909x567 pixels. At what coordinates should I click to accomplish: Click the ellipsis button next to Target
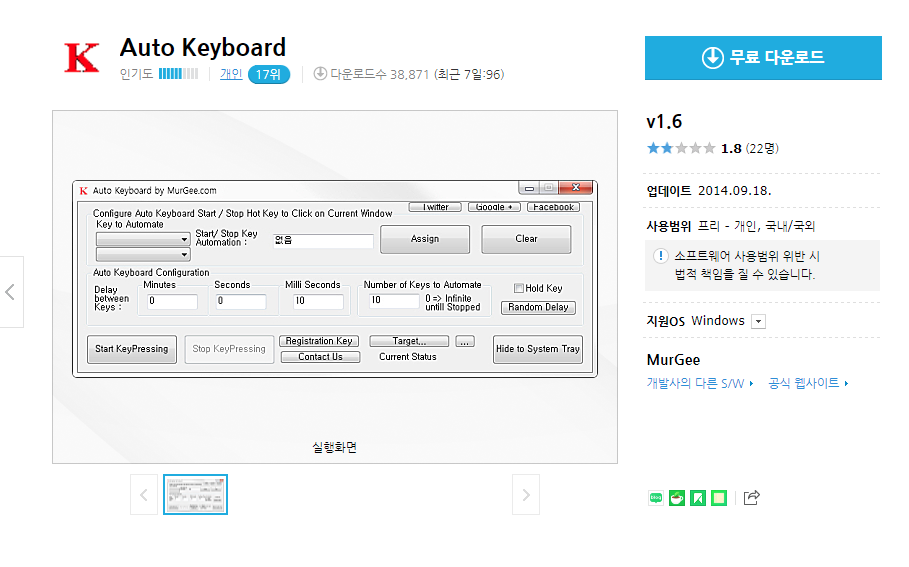click(465, 341)
